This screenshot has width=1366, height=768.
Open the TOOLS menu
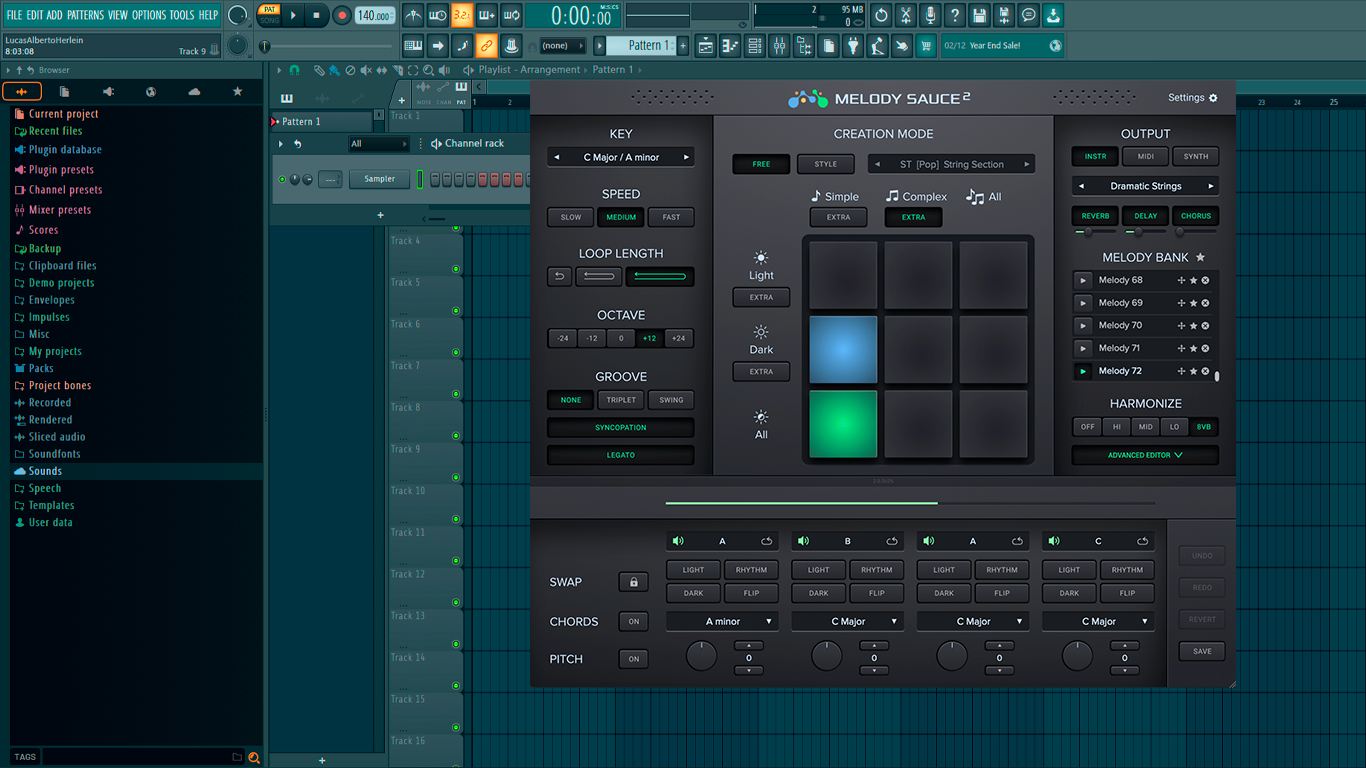(x=182, y=15)
